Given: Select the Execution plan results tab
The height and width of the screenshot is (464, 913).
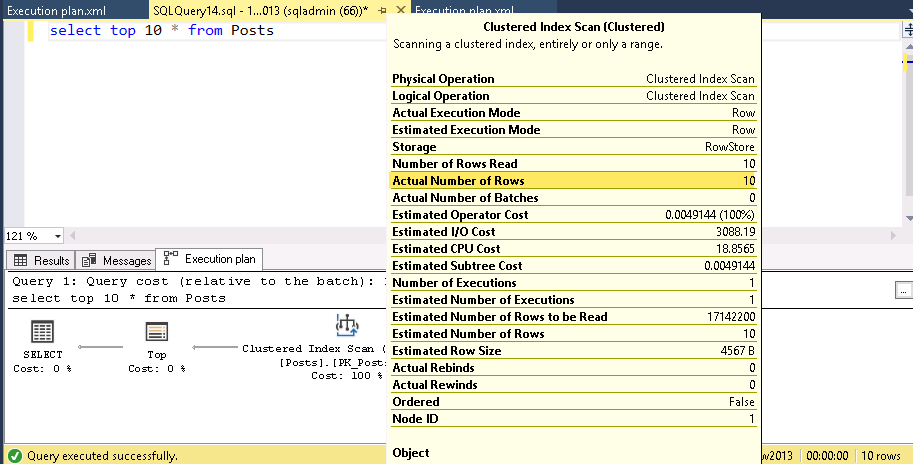Looking at the screenshot, I should [210, 259].
